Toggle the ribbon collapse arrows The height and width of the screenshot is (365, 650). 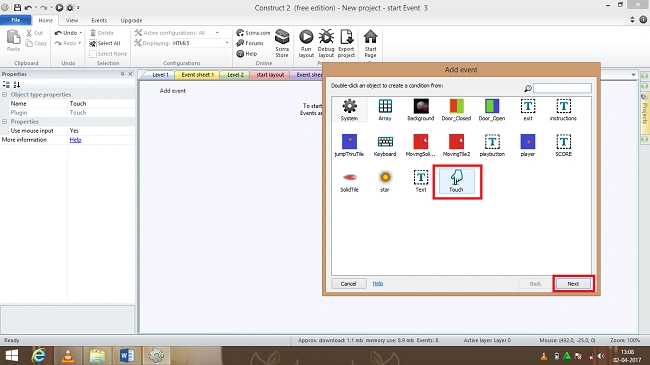click(x=632, y=19)
